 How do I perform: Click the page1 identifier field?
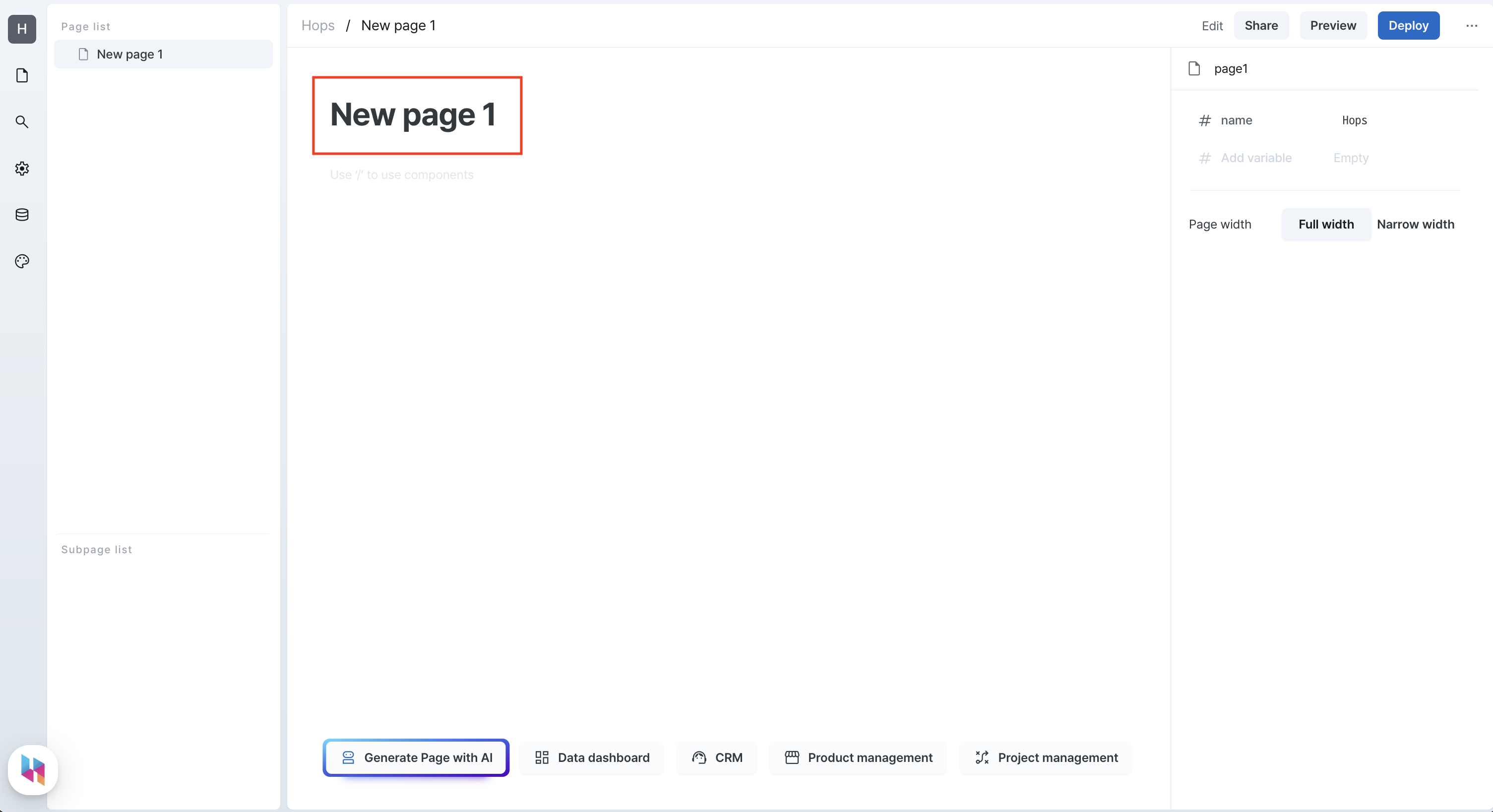pyautogui.click(x=1231, y=68)
